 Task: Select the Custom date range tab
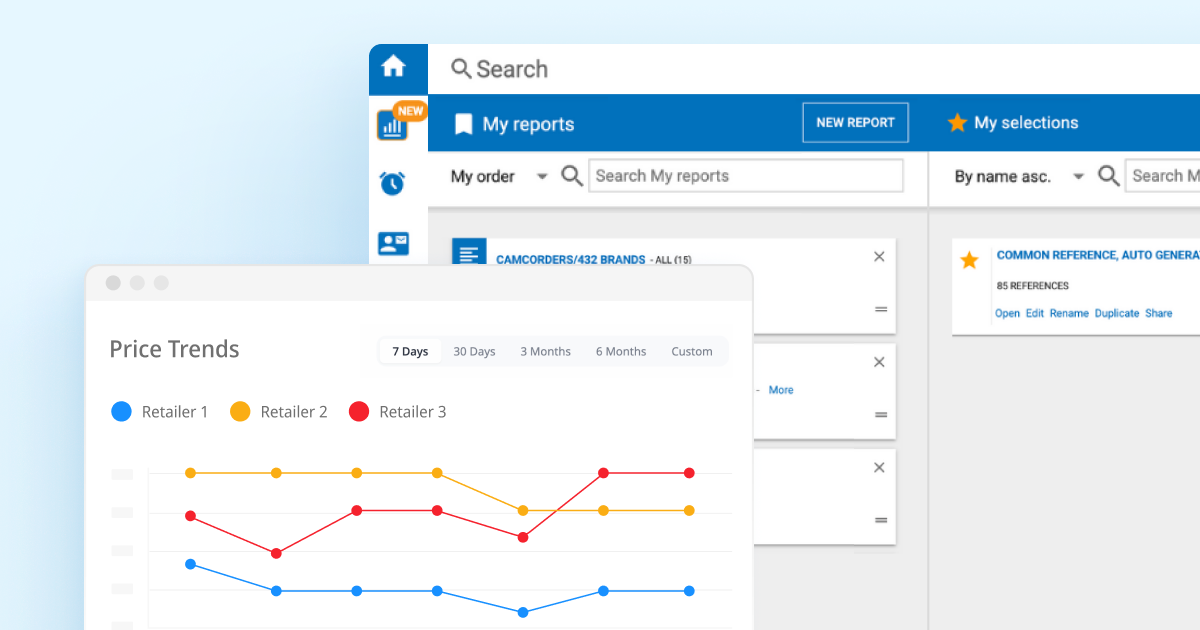pos(692,351)
